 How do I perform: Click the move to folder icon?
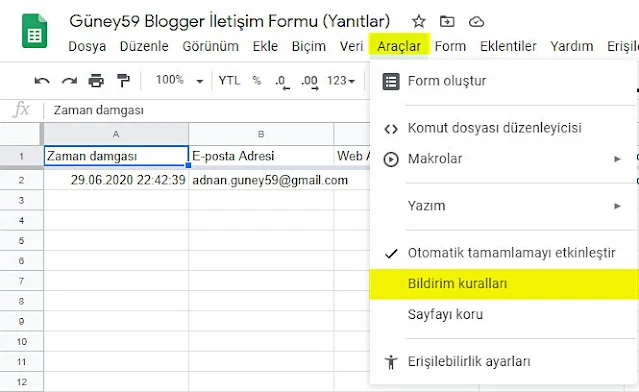pos(447,21)
